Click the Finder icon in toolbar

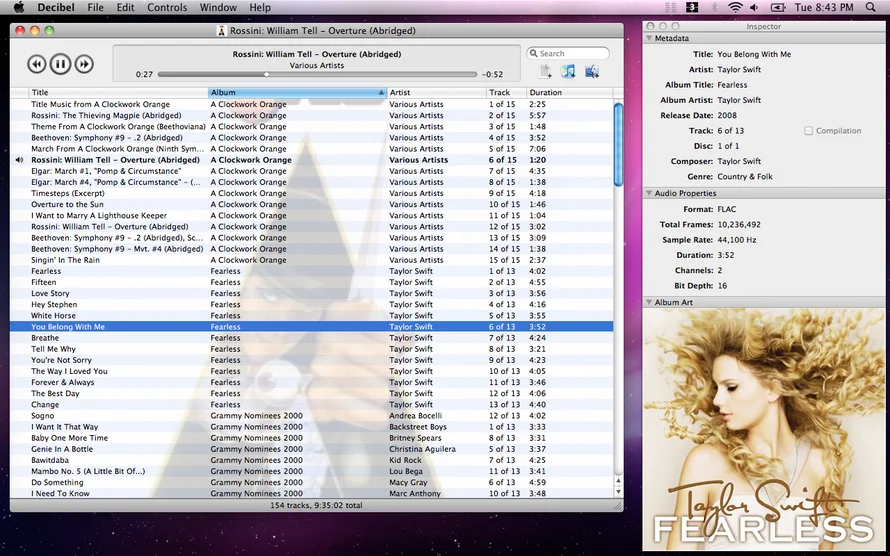coord(592,71)
